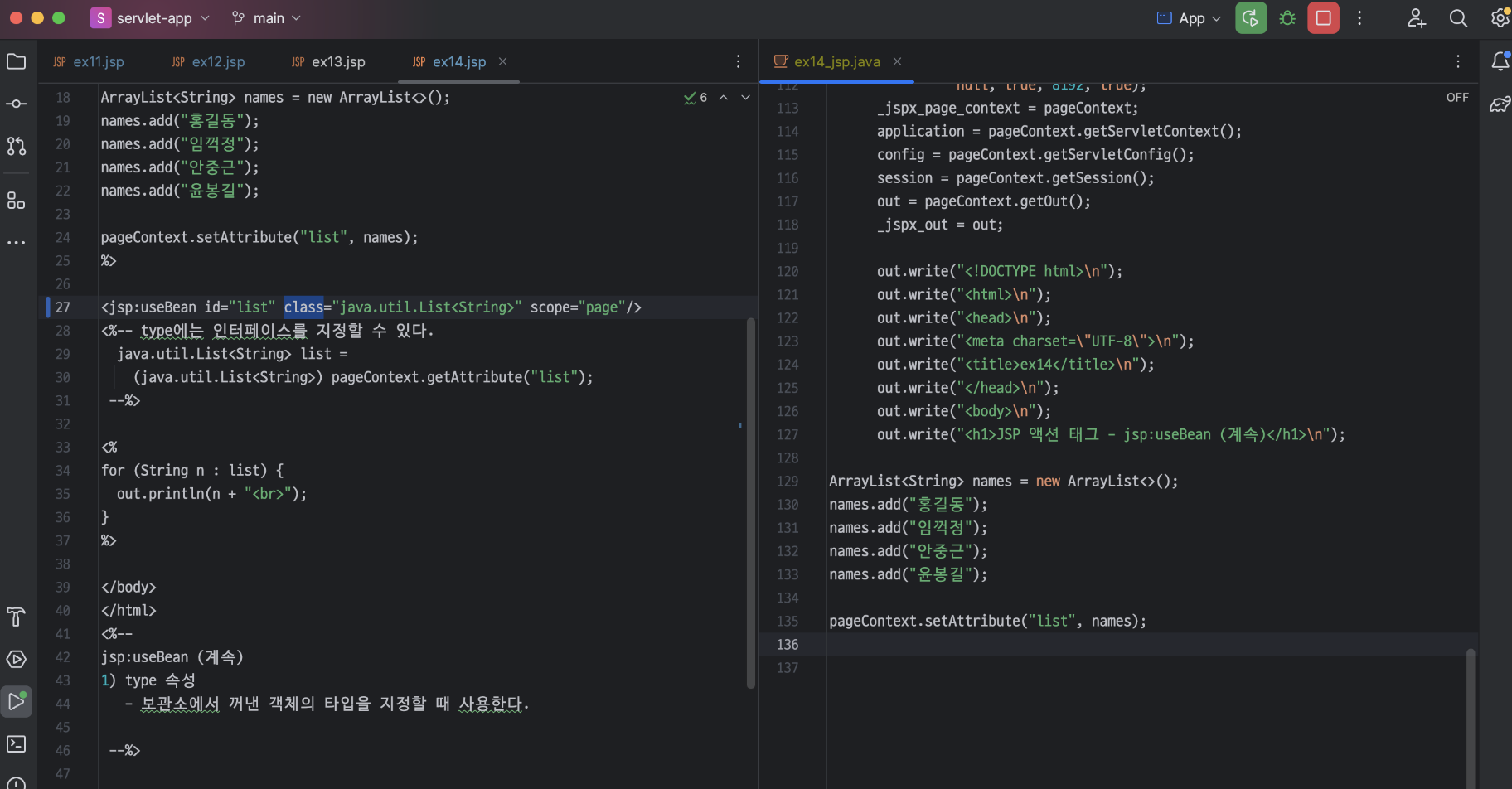Open right editor tab options menu
Screen dimensions: 1512x789
[1458, 61]
